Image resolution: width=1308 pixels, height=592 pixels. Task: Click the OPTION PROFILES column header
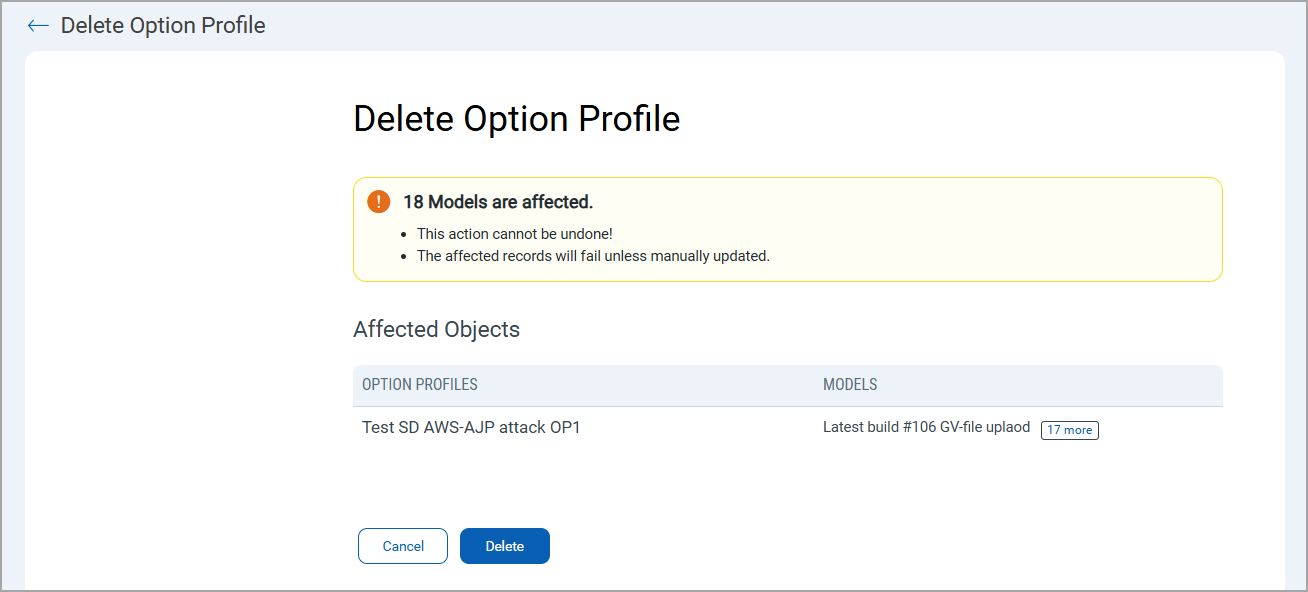(x=419, y=384)
